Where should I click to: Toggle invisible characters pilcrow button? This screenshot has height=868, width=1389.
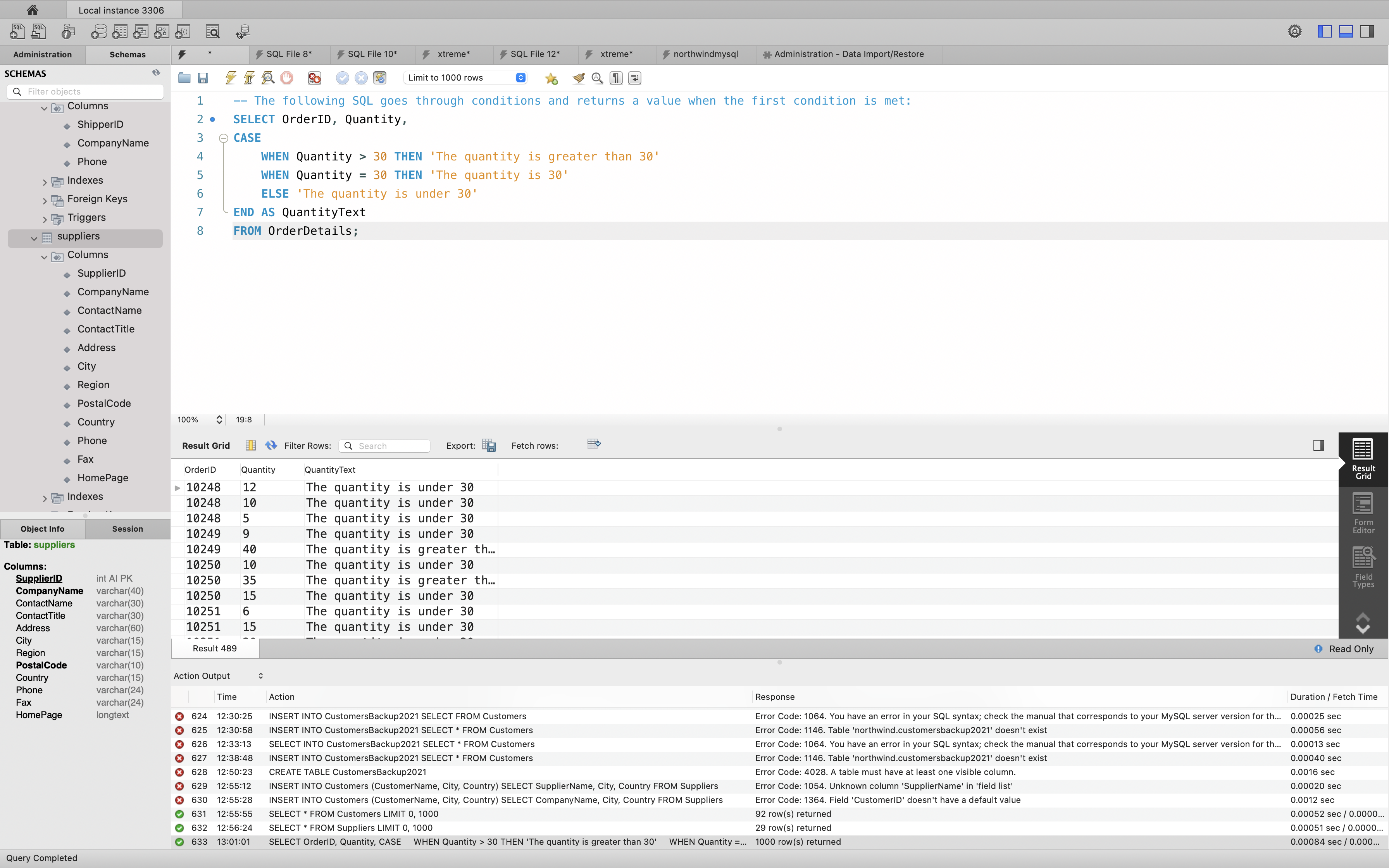[616, 78]
